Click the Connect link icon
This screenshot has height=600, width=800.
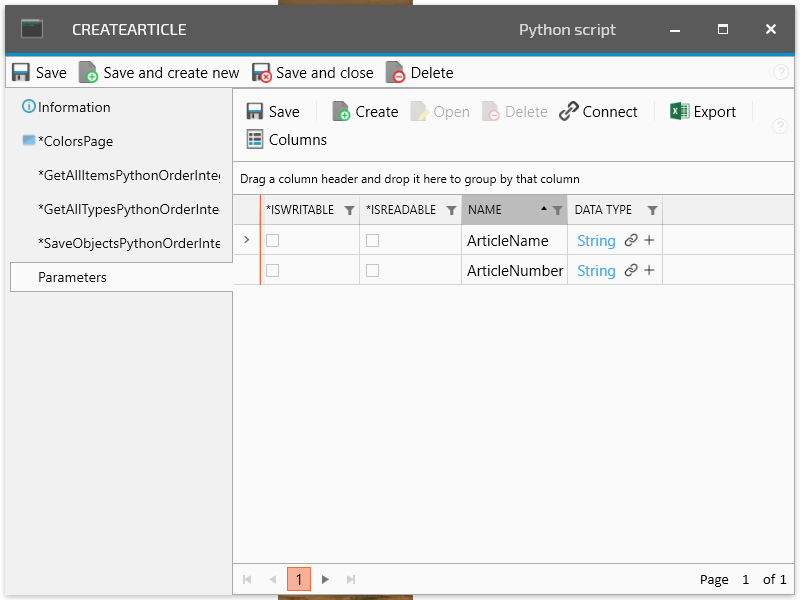pyautogui.click(x=569, y=112)
